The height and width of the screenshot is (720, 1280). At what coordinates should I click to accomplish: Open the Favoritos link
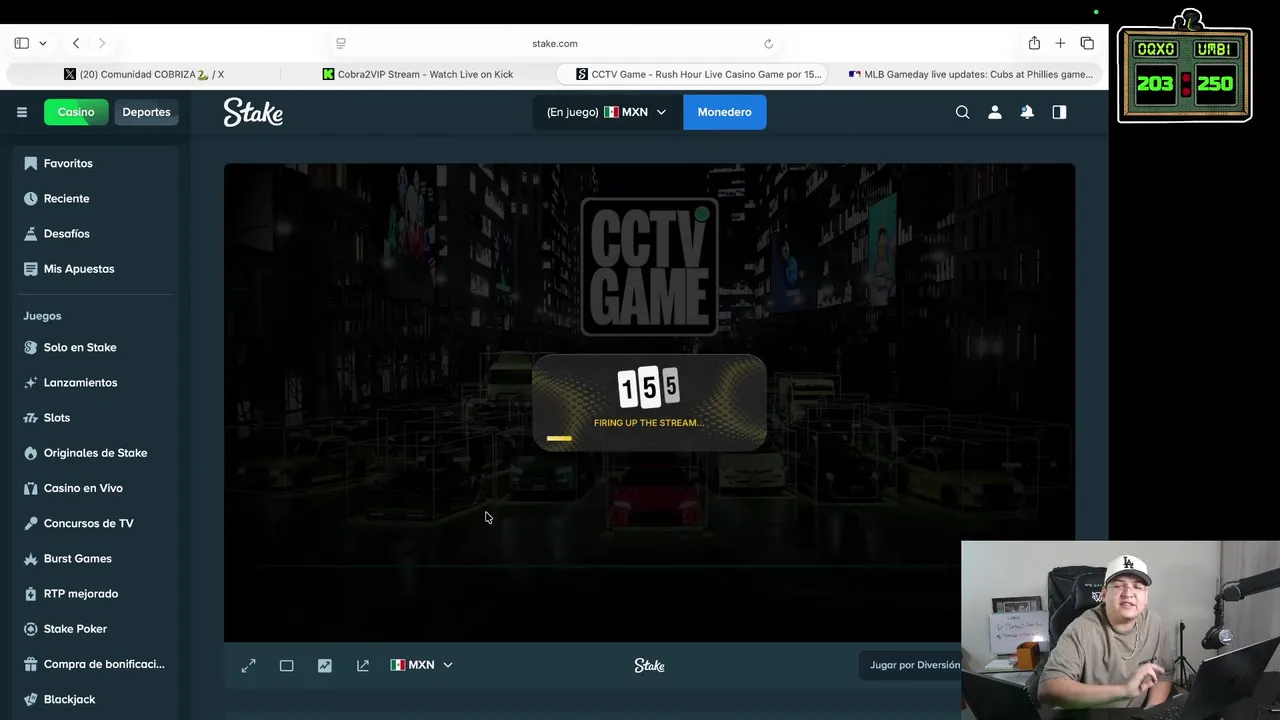click(68, 163)
